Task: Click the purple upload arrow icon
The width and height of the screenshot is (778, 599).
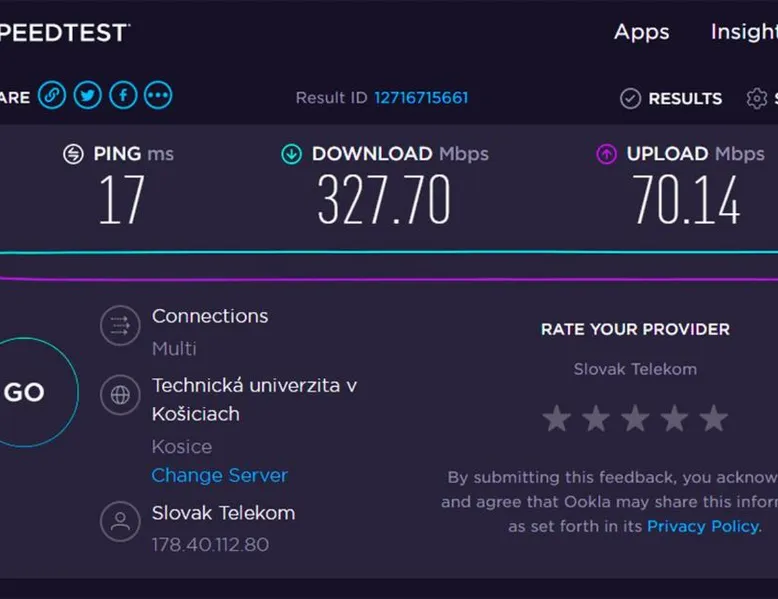Action: tap(606, 154)
